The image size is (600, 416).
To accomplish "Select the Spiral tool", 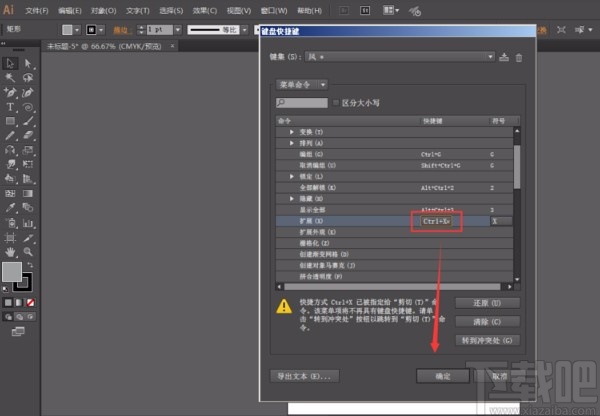I will 28,107.
